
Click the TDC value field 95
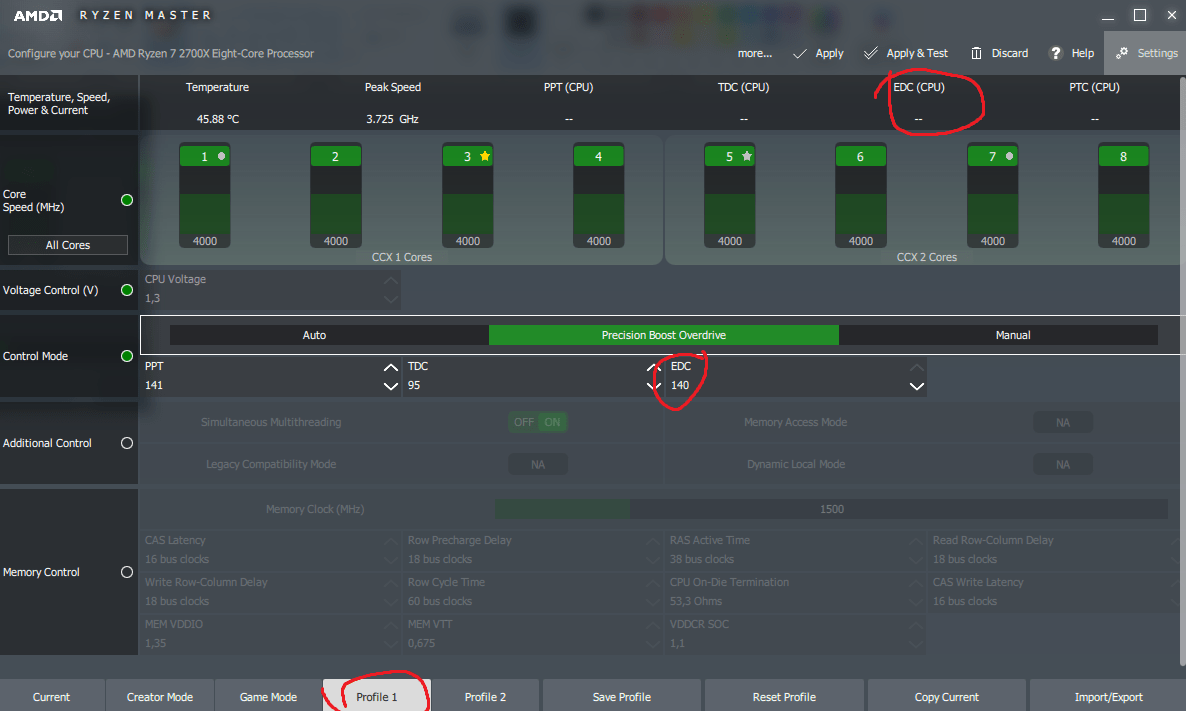(414, 385)
